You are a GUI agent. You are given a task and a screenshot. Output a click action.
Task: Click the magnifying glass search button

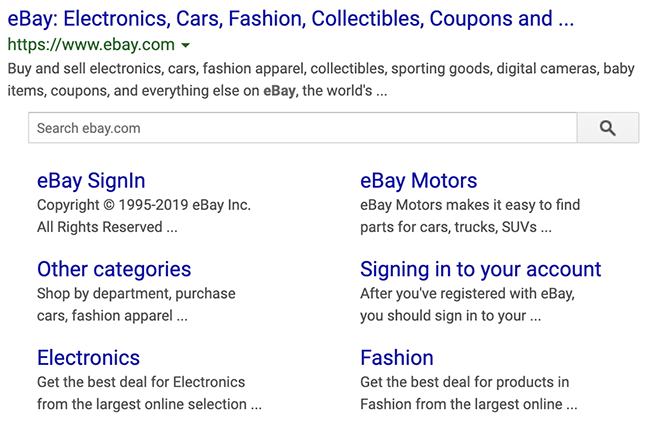pos(608,128)
